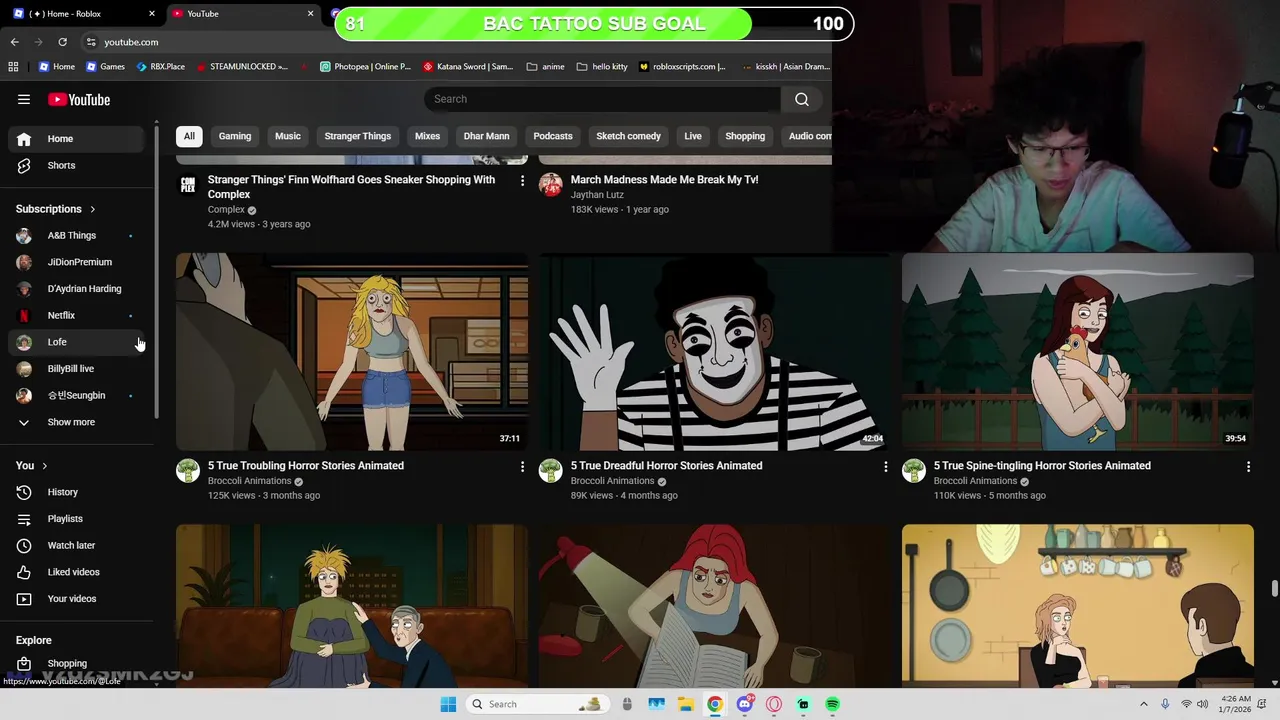Expand the You section chevron
This screenshot has height=720, width=1280.
[45, 466]
